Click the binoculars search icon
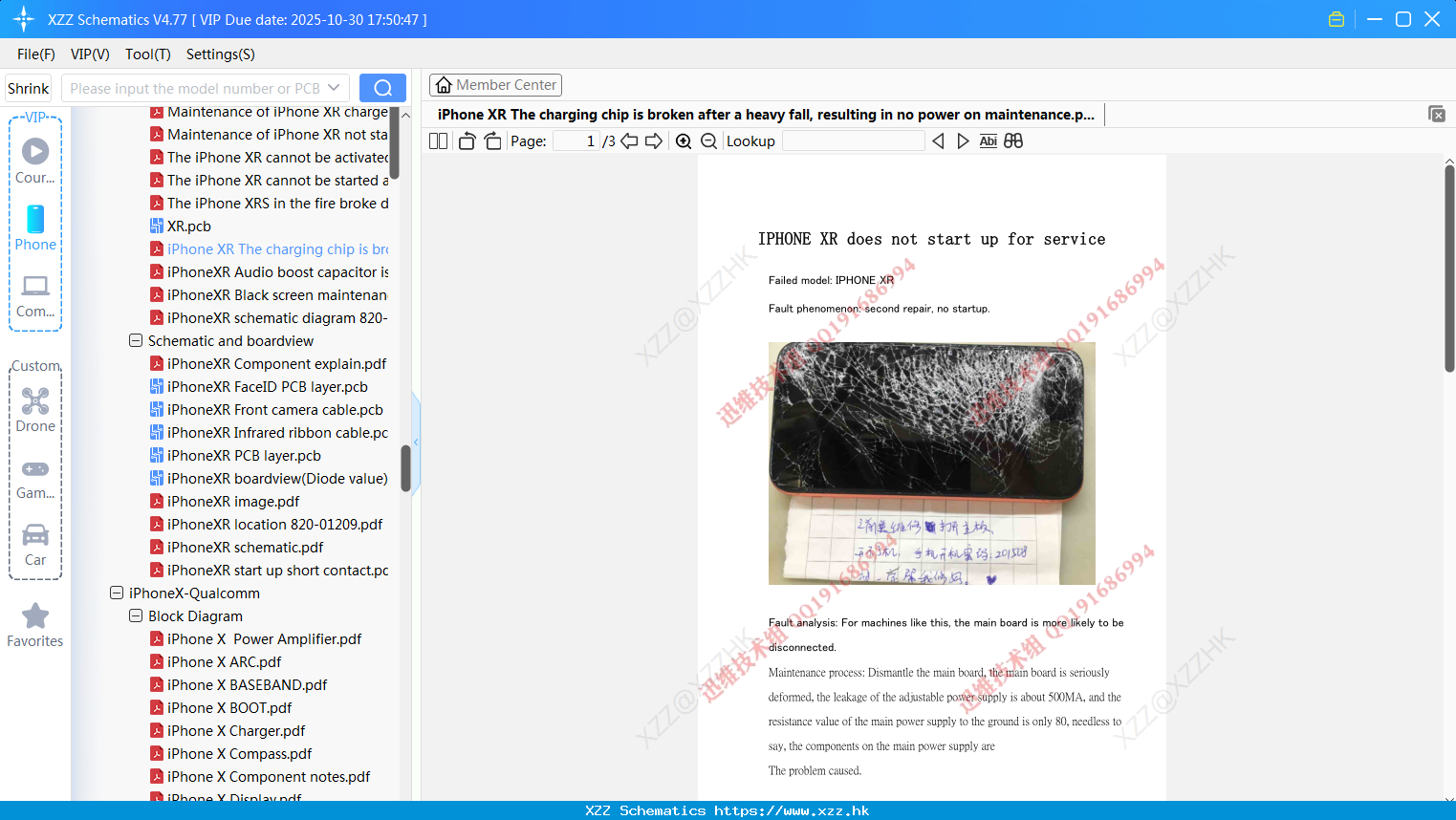The width and height of the screenshot is (1456, 820). pyautogui.click(x=1013, y=141)
